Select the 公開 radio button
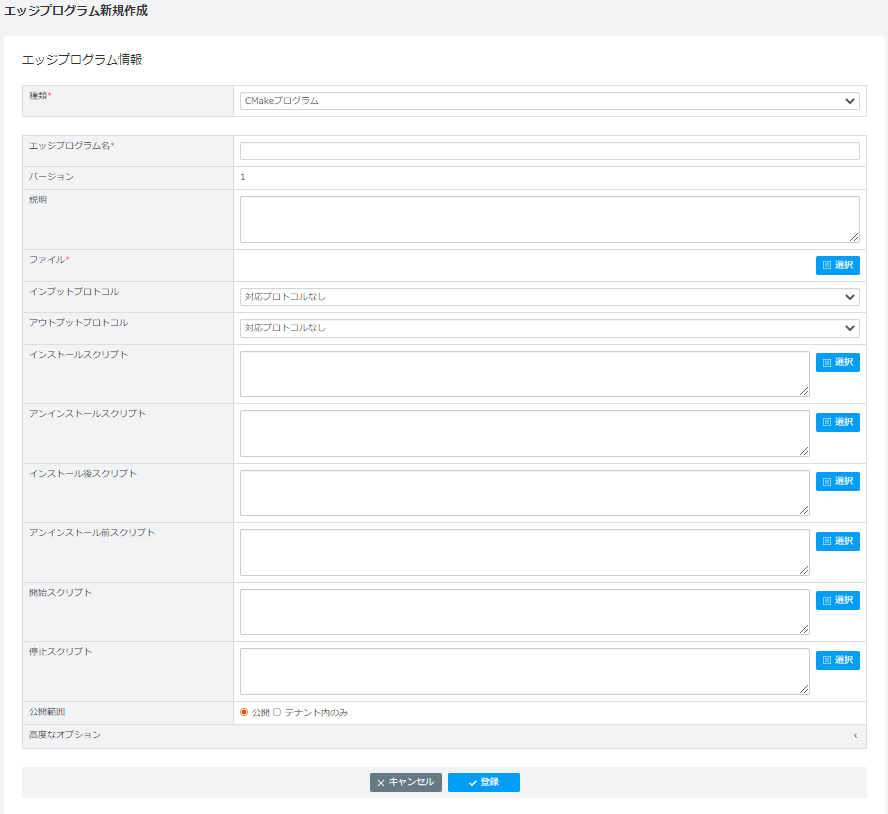The width and height of the screenshot is (888, 814). [244, 712]
